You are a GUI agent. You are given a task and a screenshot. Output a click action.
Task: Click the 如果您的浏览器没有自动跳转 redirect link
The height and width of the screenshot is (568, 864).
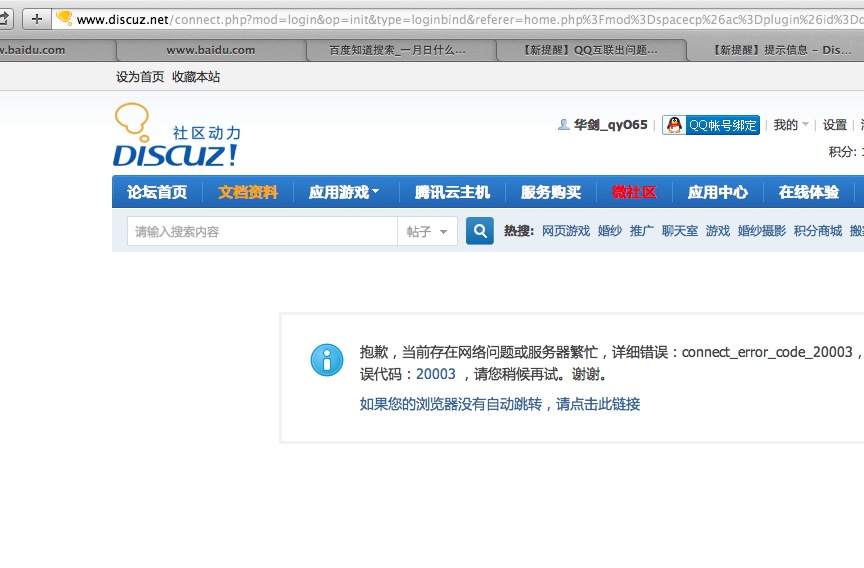pos(500,404)
